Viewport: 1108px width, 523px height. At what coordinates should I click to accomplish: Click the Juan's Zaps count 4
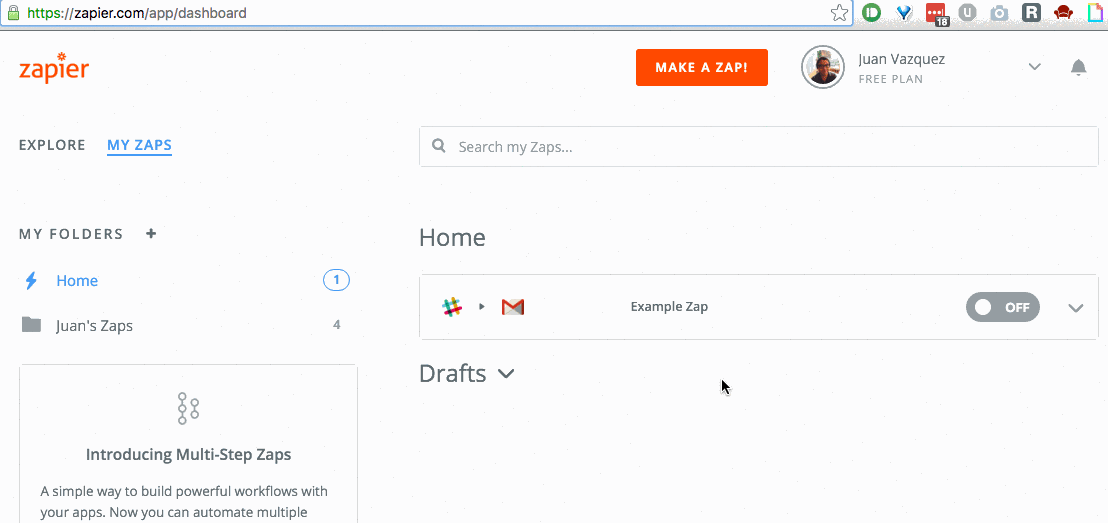click(337, 325)
